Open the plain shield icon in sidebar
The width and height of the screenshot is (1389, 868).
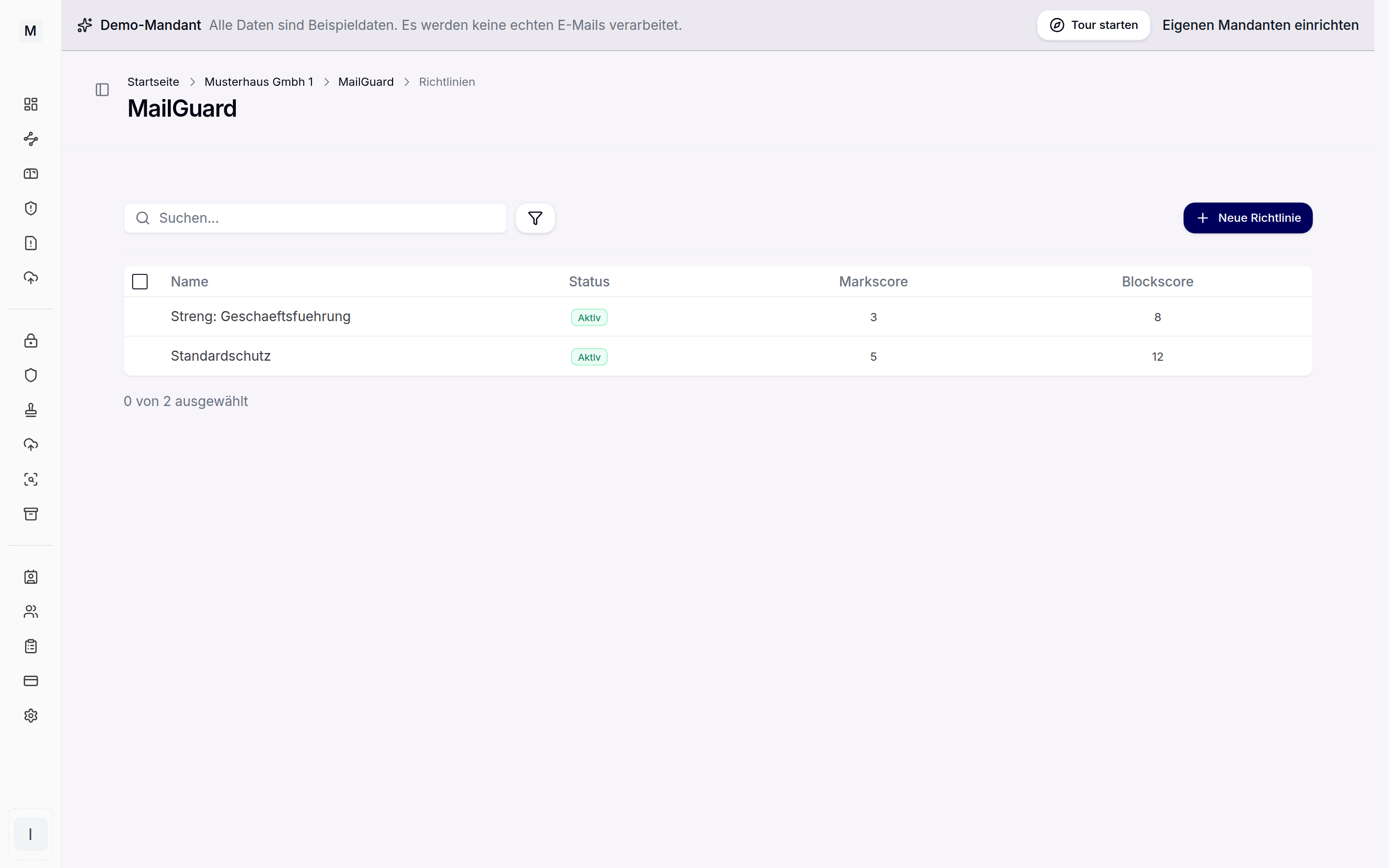point(30,376)
